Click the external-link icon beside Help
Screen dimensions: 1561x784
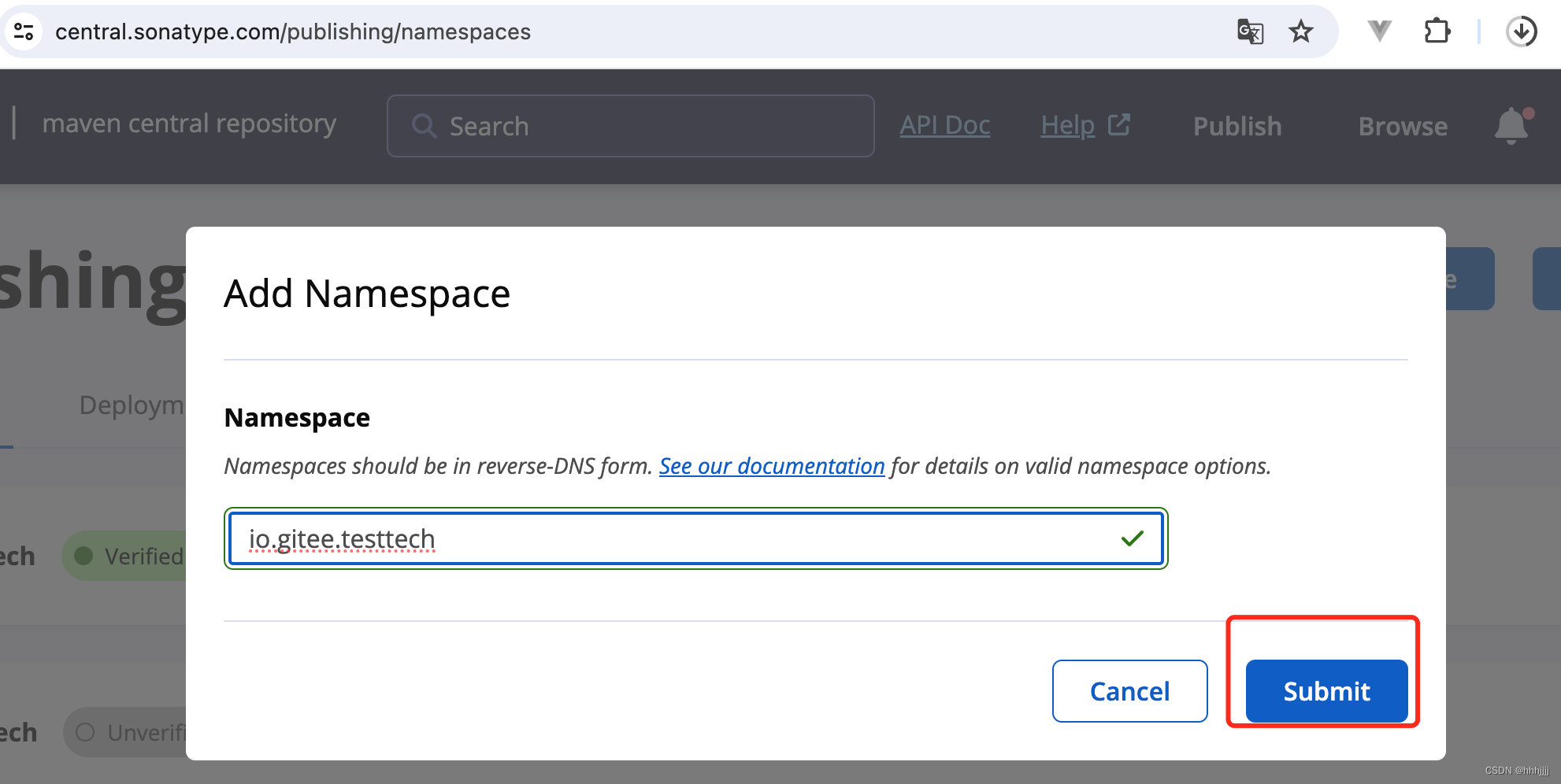click(1119, 124)
